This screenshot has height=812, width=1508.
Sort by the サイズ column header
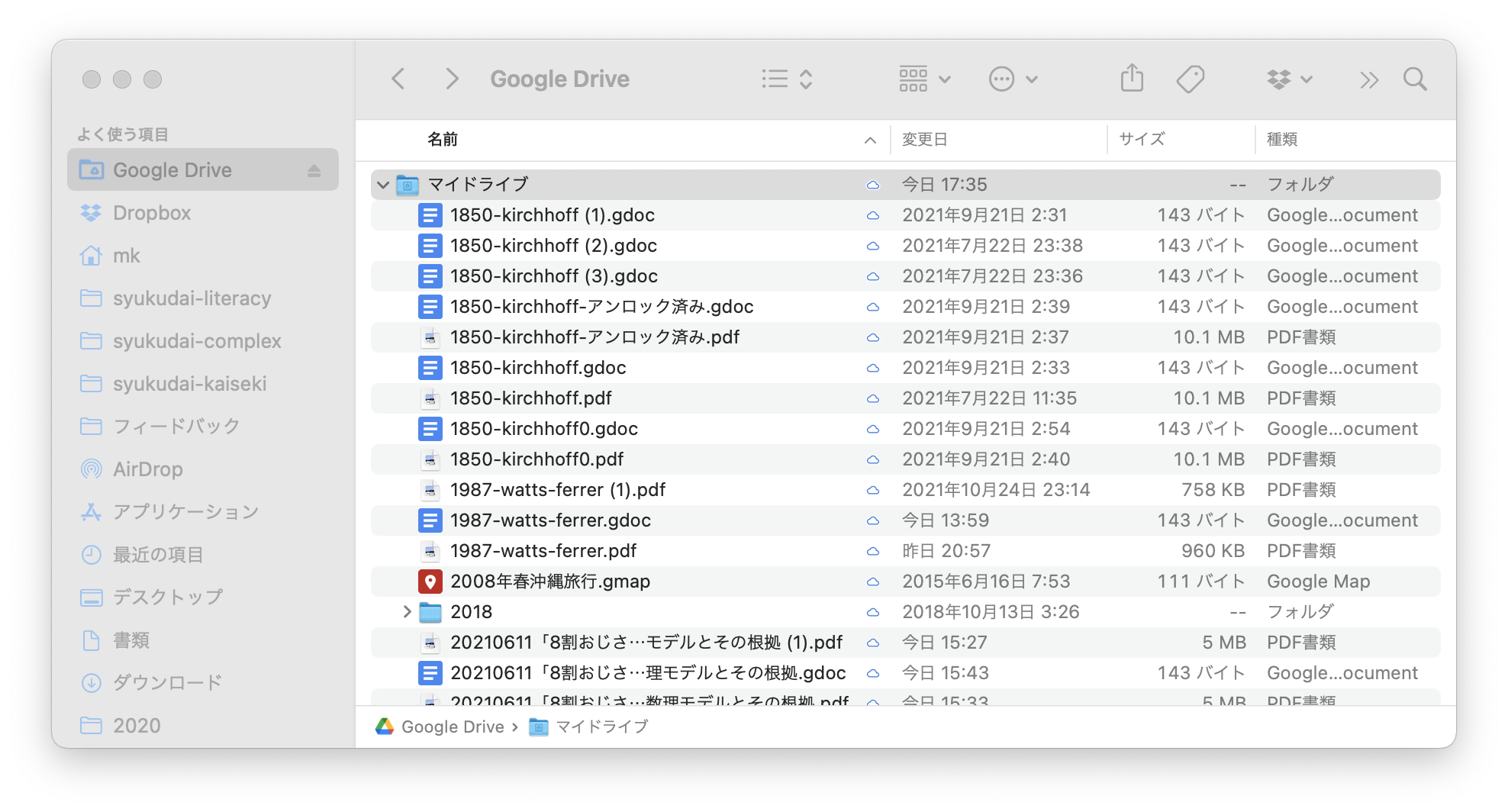pos(1142,139)
